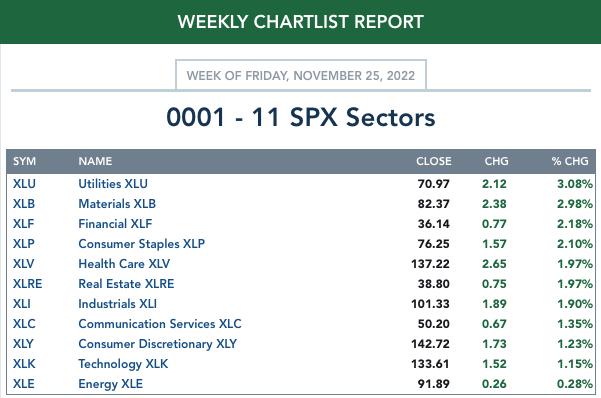Open Materials XLB chart link

click(117, 204)
